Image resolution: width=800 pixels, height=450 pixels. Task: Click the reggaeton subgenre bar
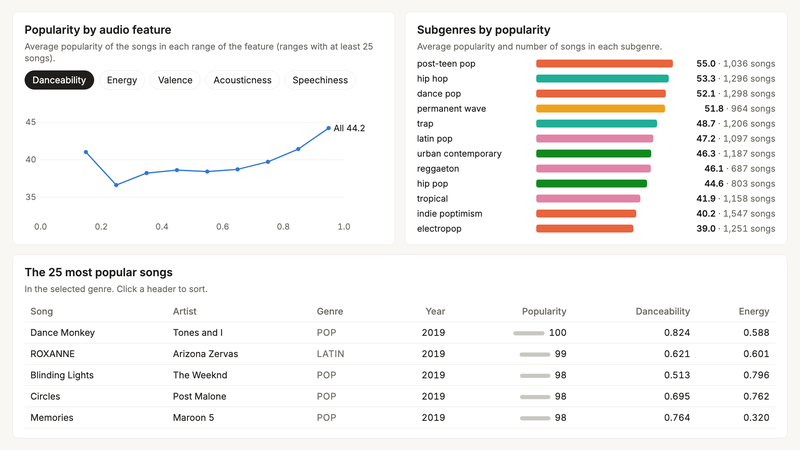tap(593, 169)
